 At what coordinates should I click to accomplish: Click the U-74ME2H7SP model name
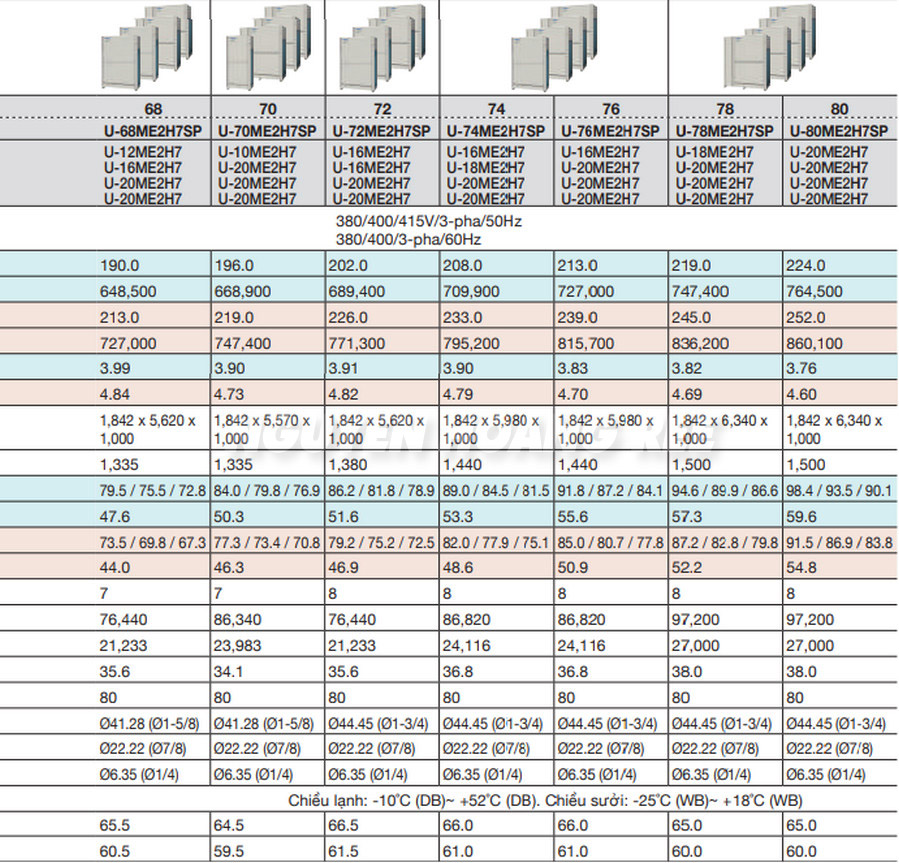coord(496,131)
